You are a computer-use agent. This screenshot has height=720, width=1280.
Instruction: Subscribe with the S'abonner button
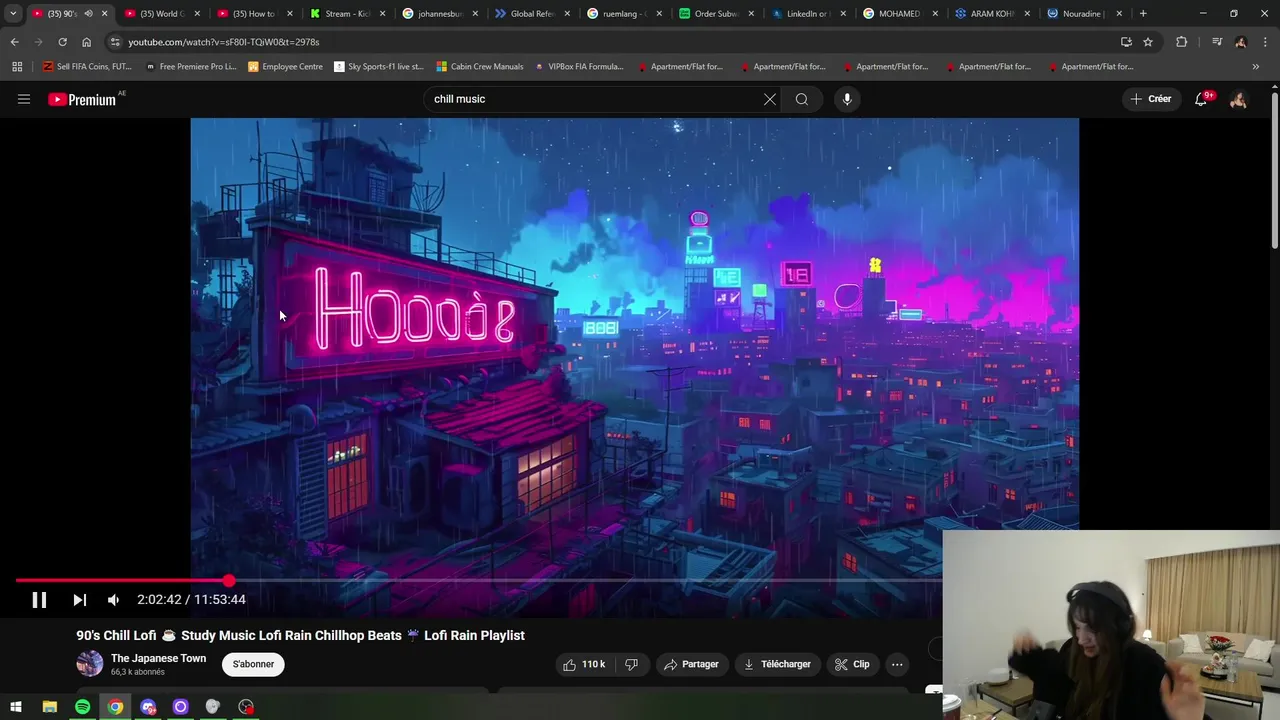(x=253, y=664)
